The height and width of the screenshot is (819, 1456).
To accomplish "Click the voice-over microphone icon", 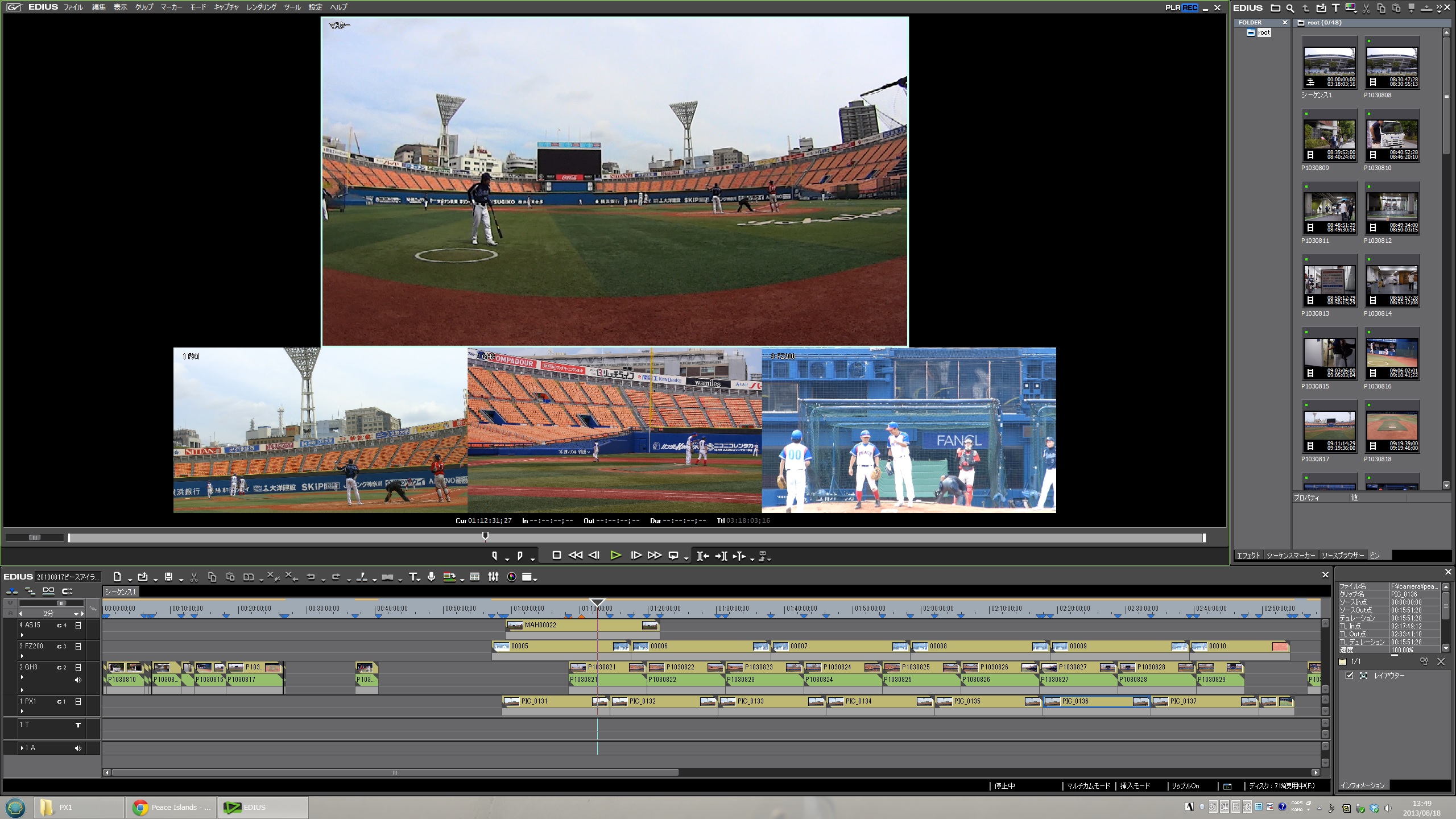I will click(x=432, y=577).
